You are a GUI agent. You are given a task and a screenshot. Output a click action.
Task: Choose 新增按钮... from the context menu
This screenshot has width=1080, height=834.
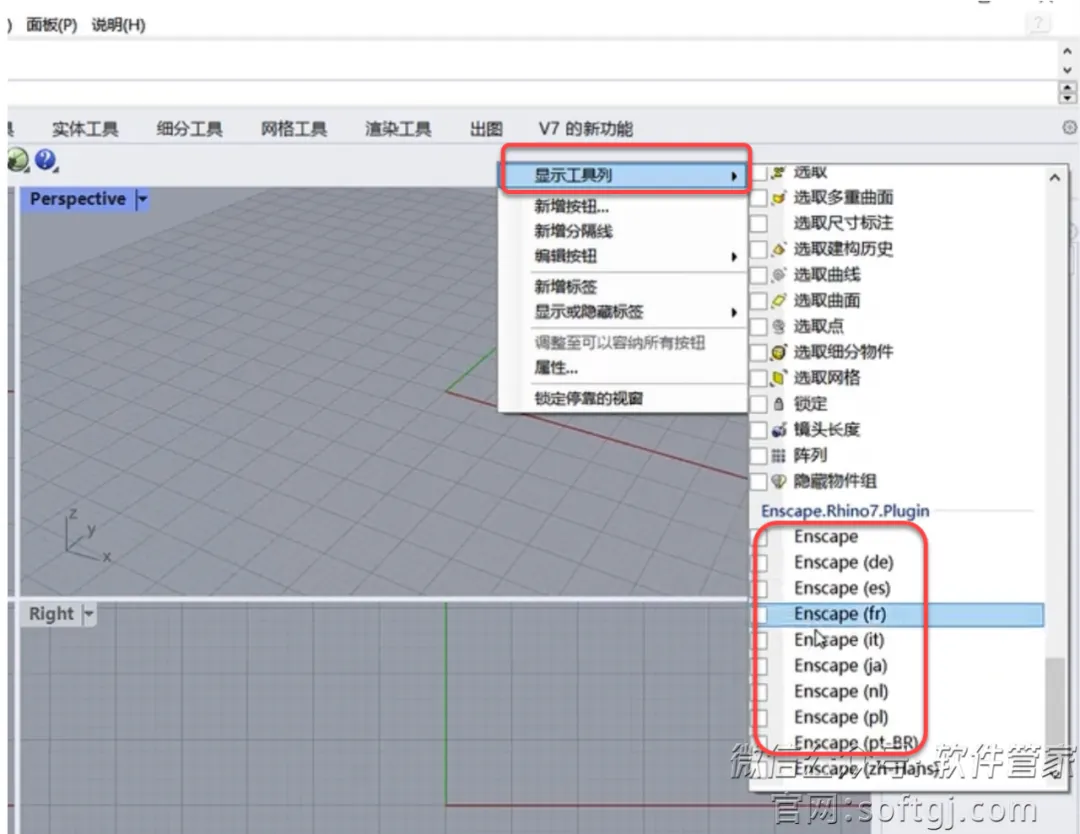point(572,206)
